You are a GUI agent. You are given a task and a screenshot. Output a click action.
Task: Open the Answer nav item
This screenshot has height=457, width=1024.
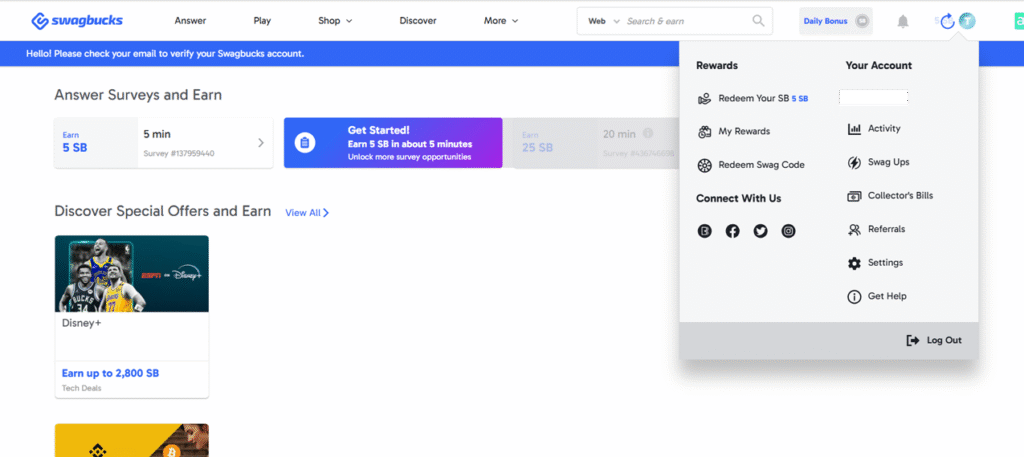click(190, 20)
